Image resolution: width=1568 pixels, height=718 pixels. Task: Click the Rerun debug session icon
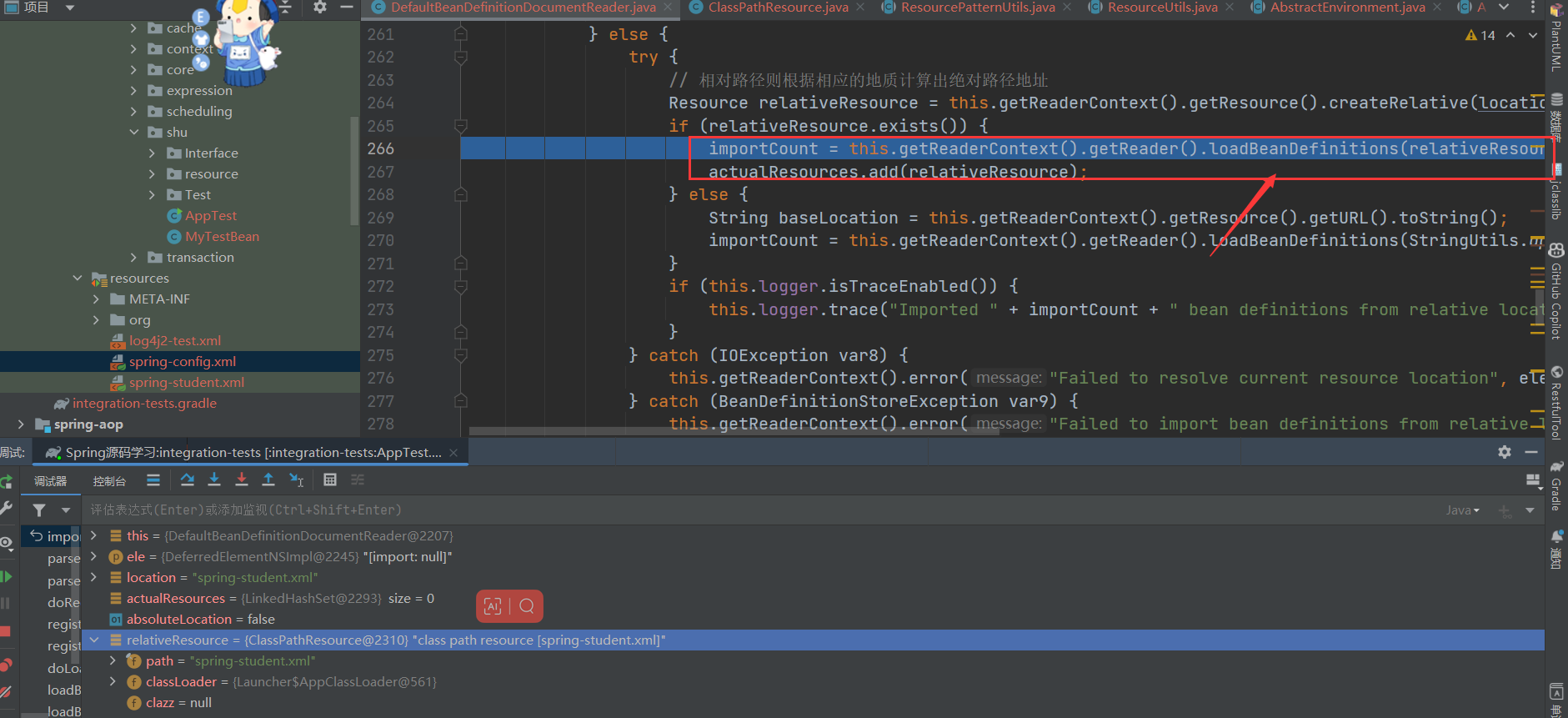[6, 481]
